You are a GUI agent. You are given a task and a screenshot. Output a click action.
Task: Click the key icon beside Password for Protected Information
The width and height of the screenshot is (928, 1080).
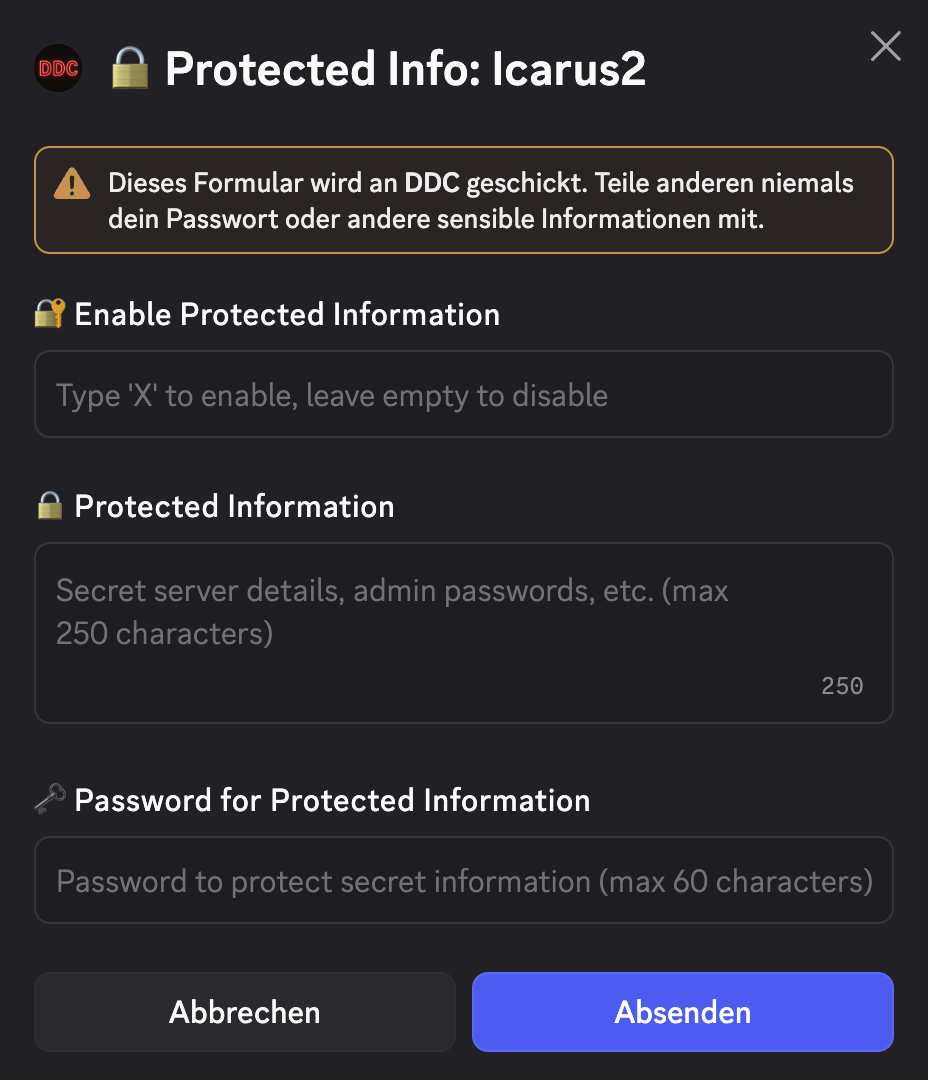coord(49,799)
